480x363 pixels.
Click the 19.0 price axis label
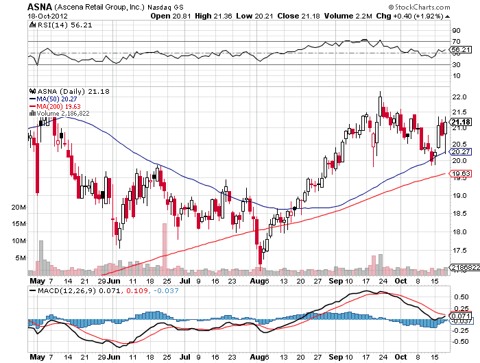pos(459,196)
